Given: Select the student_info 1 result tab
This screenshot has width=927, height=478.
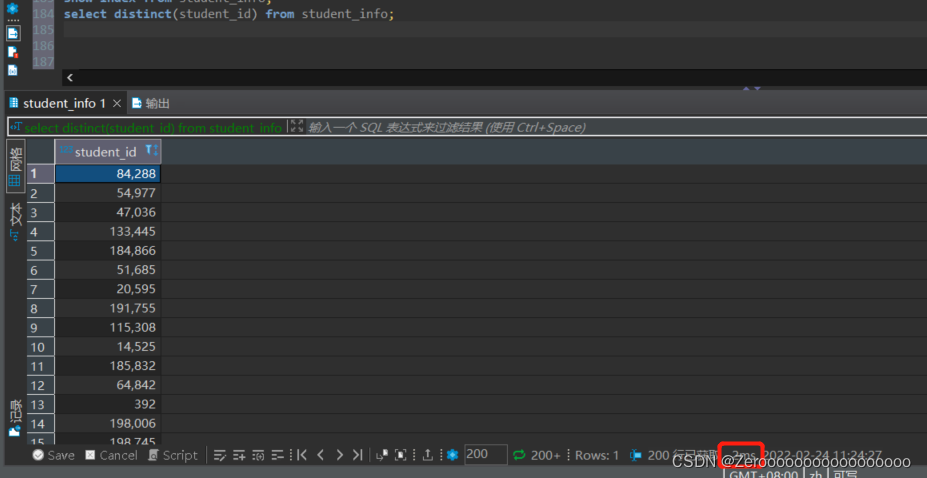Looking at the screenshot, I should pos(63,103).
